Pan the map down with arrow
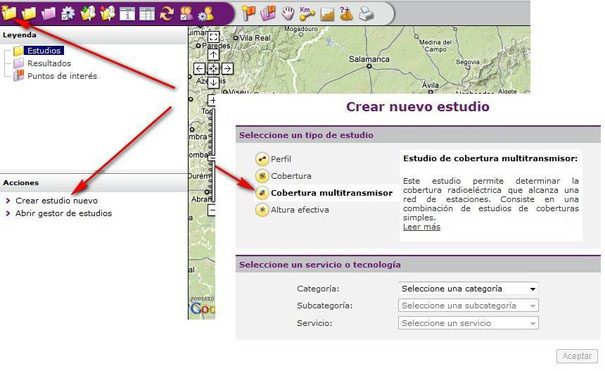Screen dimensions: 605x371 coord(213,82)
